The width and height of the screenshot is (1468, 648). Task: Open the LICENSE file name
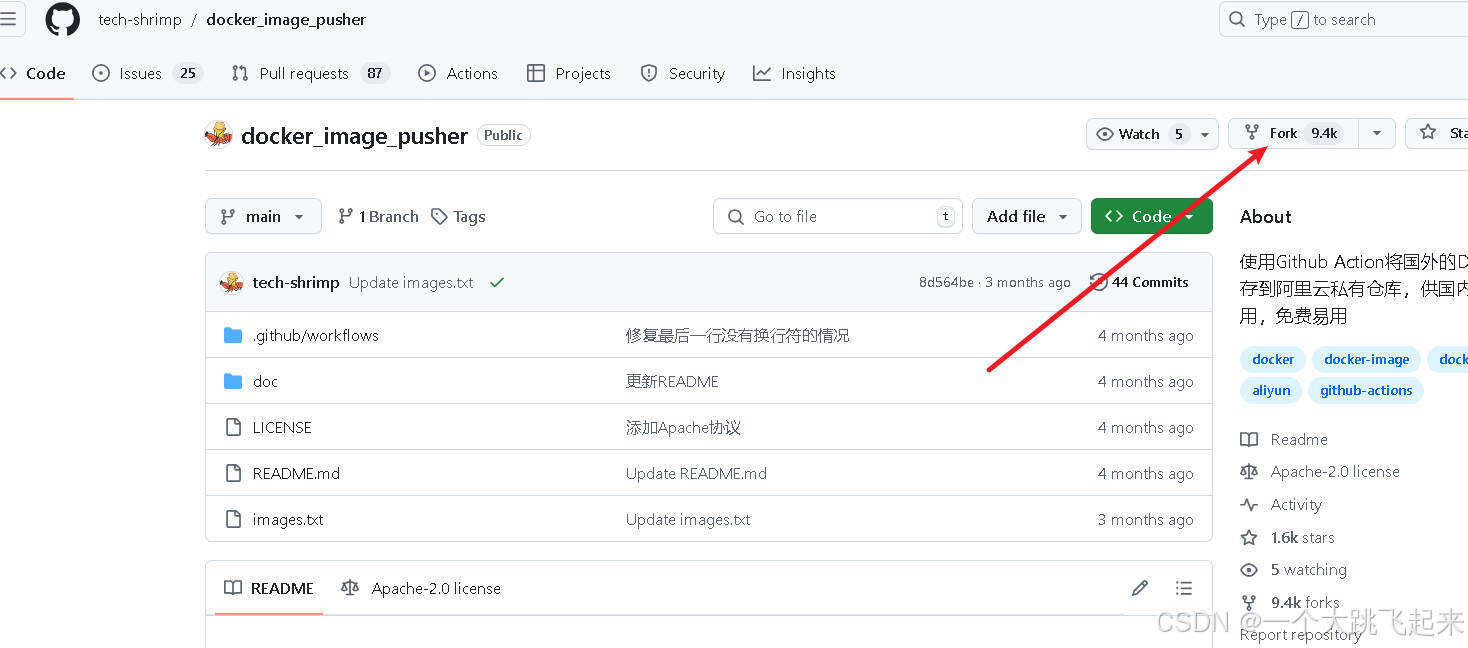click(282, 428)
